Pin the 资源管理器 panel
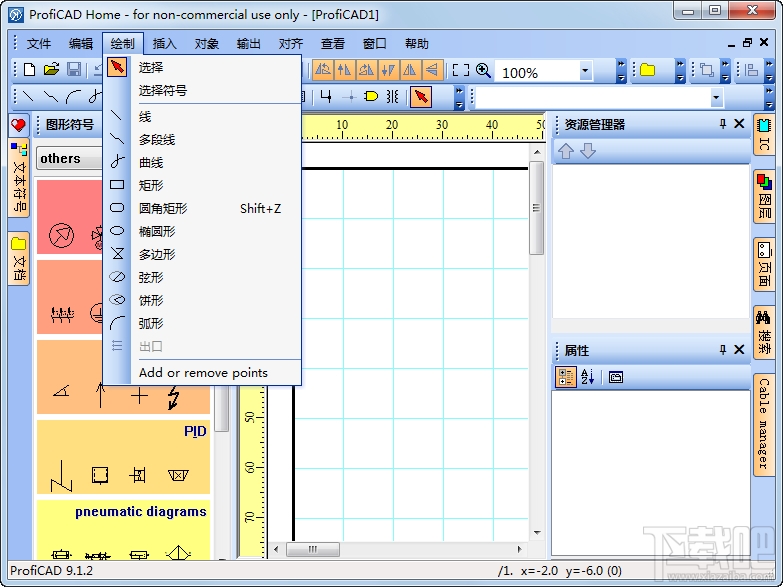This screenshot has height=587, width=783. [x=723, y=124]
